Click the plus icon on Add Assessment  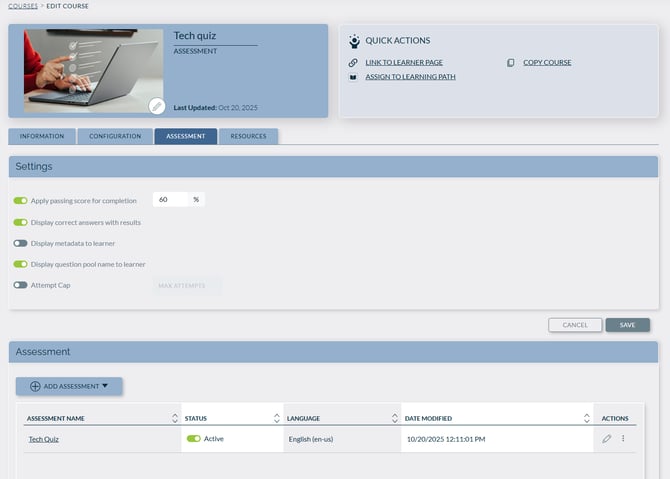[x=35, y=386]
